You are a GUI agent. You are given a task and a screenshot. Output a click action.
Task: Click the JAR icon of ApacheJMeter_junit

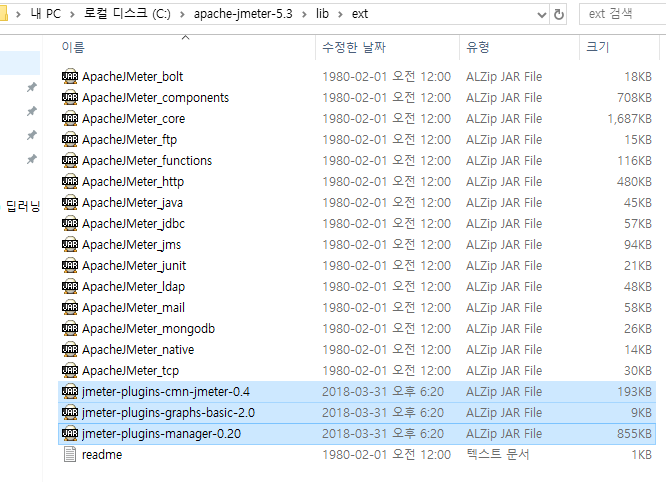pyautogui.click(x=70, y=265)
